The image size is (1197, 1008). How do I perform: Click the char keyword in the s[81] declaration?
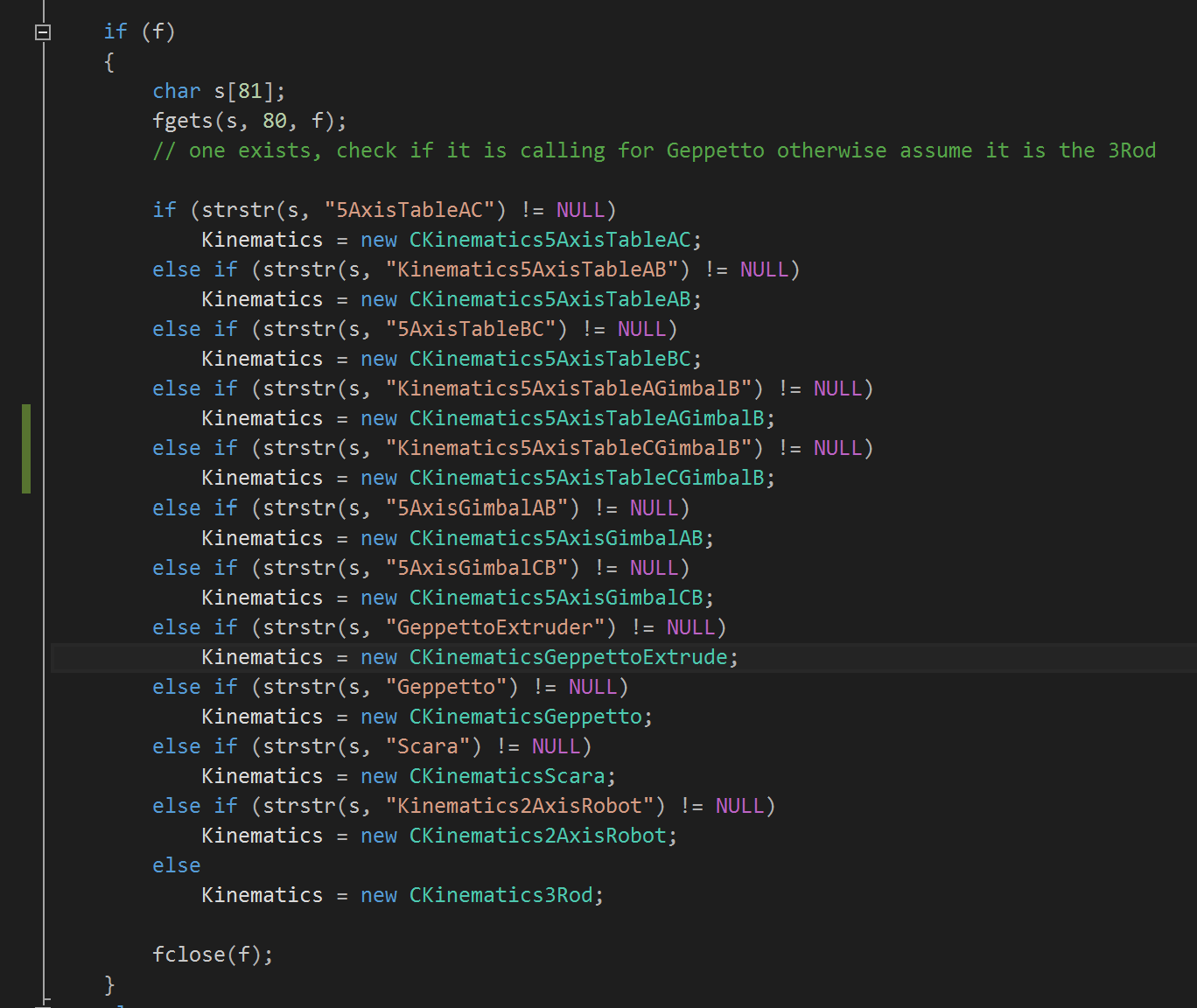coord(177,91)
